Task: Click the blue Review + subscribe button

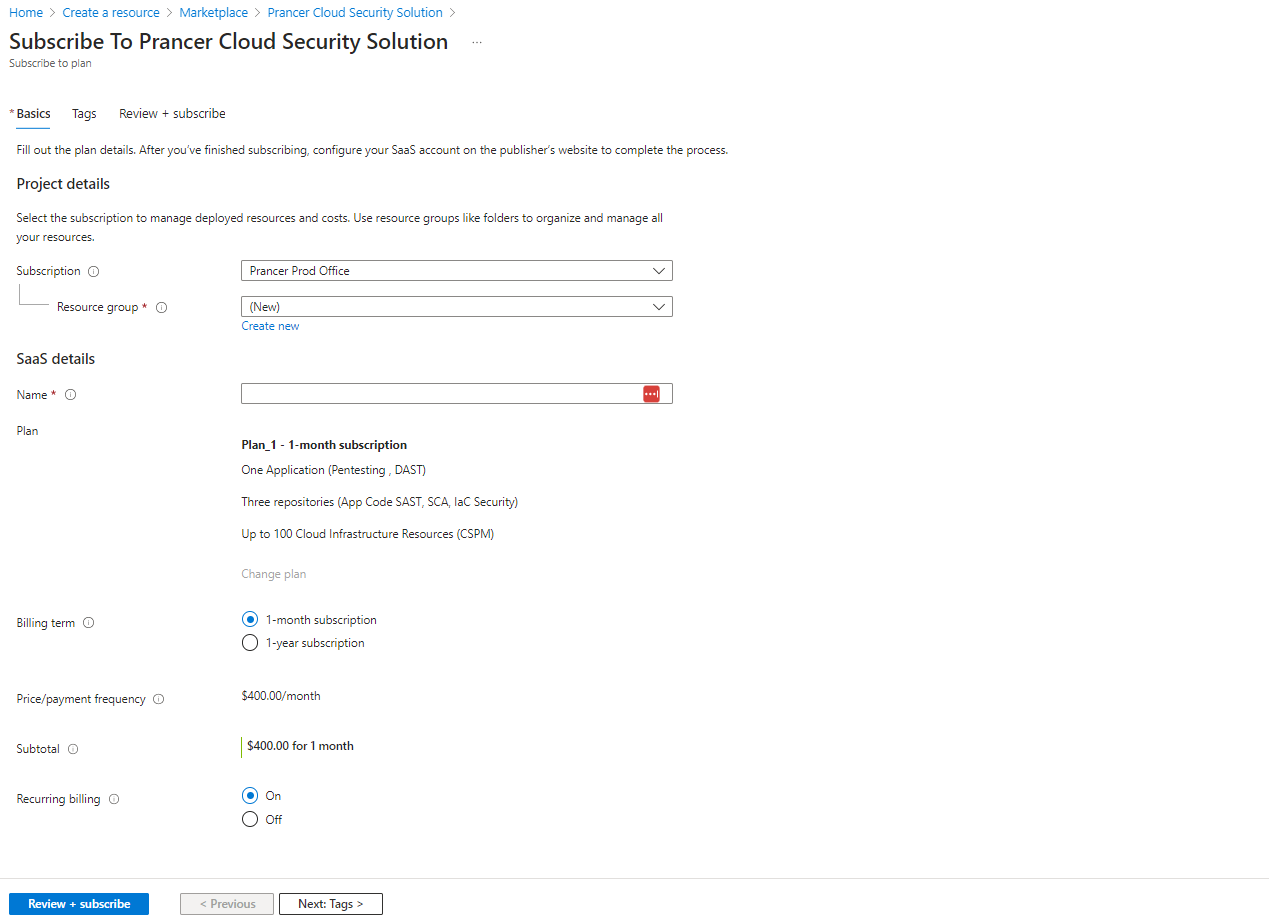Action: coord(79,904)
